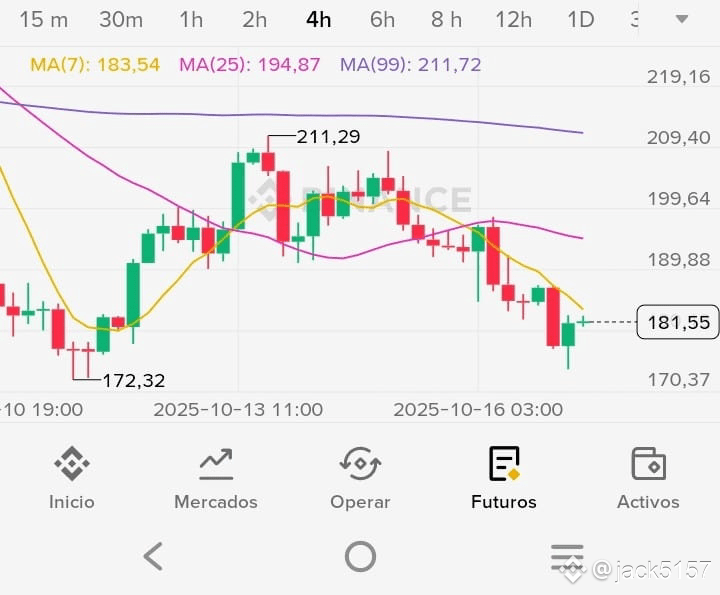720x595 pixels.
Task: Tap the 172,32 low price label
Action: tap(134, 381)
